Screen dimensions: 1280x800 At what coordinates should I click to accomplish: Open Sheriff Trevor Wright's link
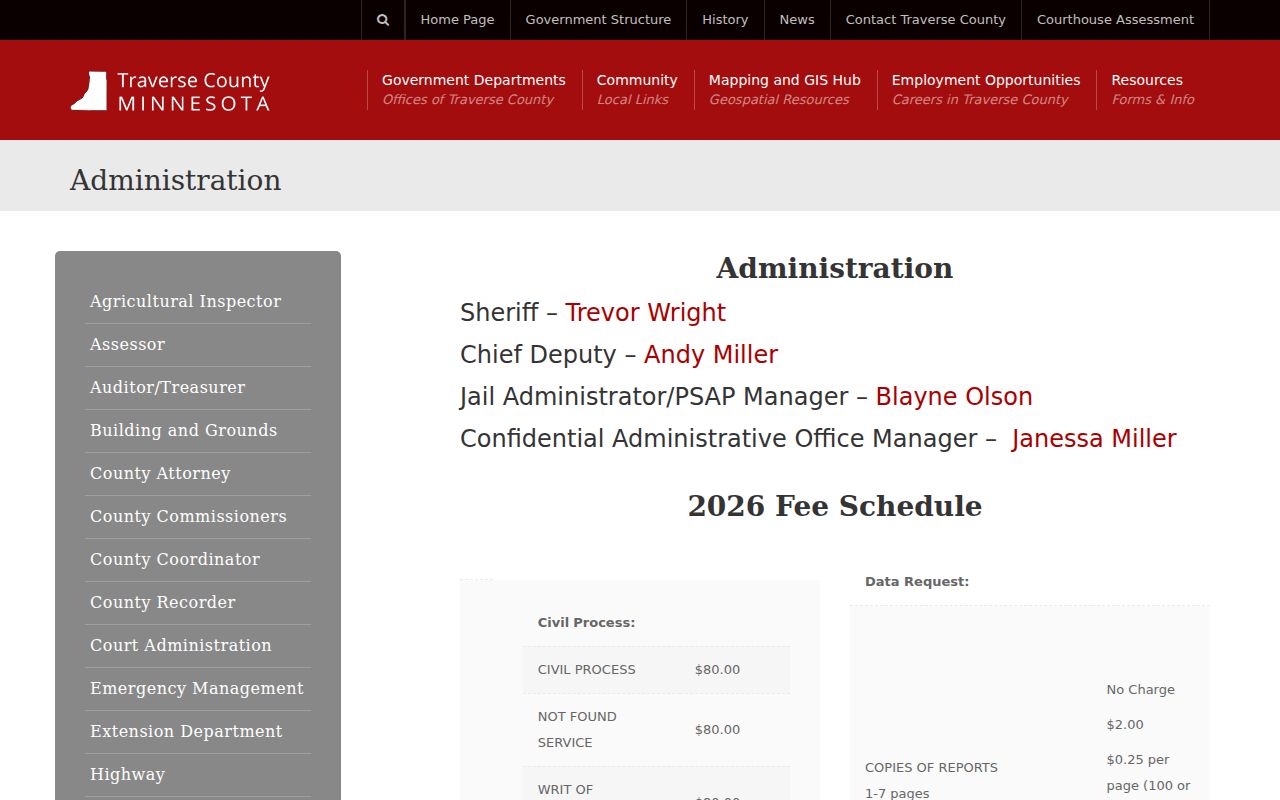coord(645,313)
